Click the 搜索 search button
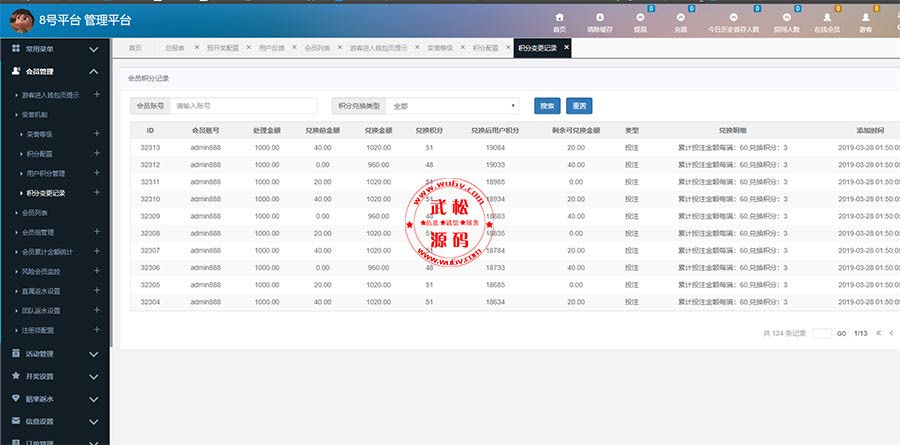Image resolution: width=900 pixels, height=445 pixels. point(547,106)
